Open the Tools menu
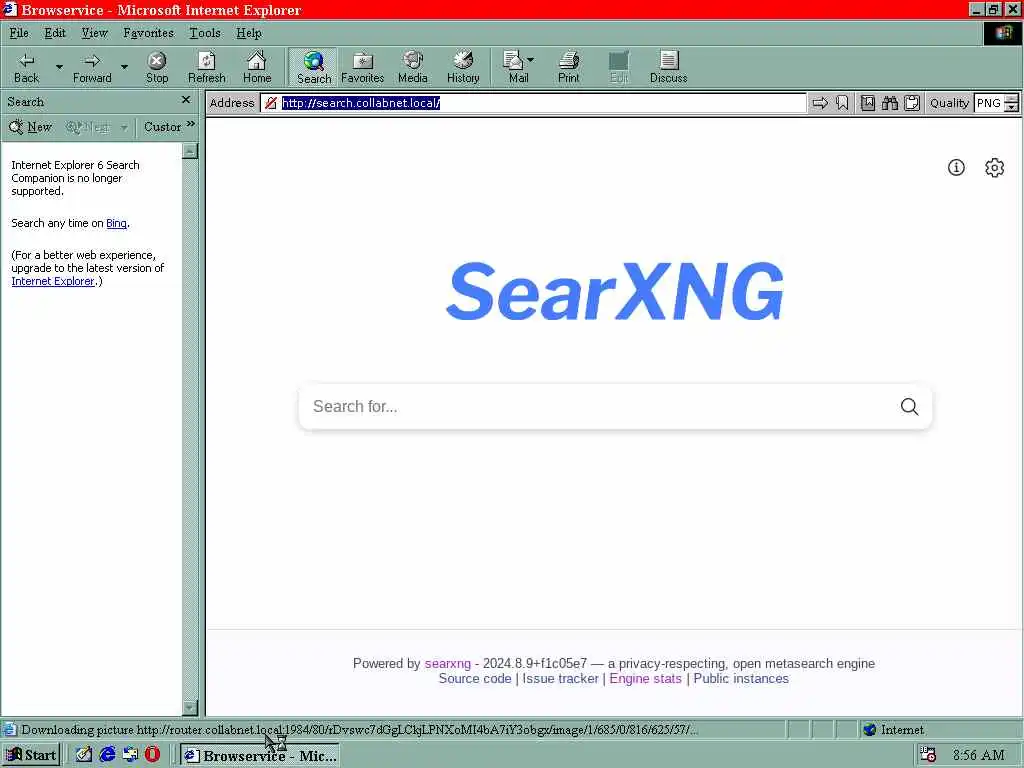This screenshot has height=768, width=1024. coord(204,33)
